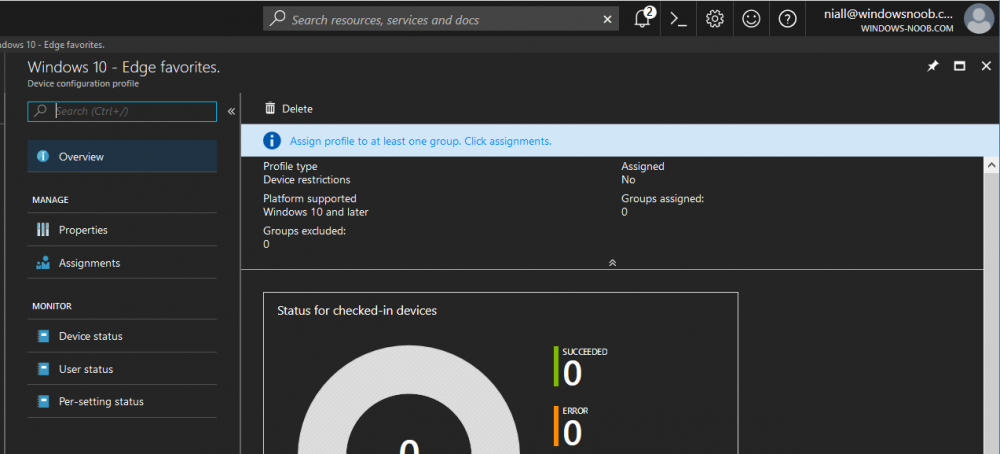Screen dimensions: 1000x454
Task: Open Device status under Monitor
Action: 122,336
